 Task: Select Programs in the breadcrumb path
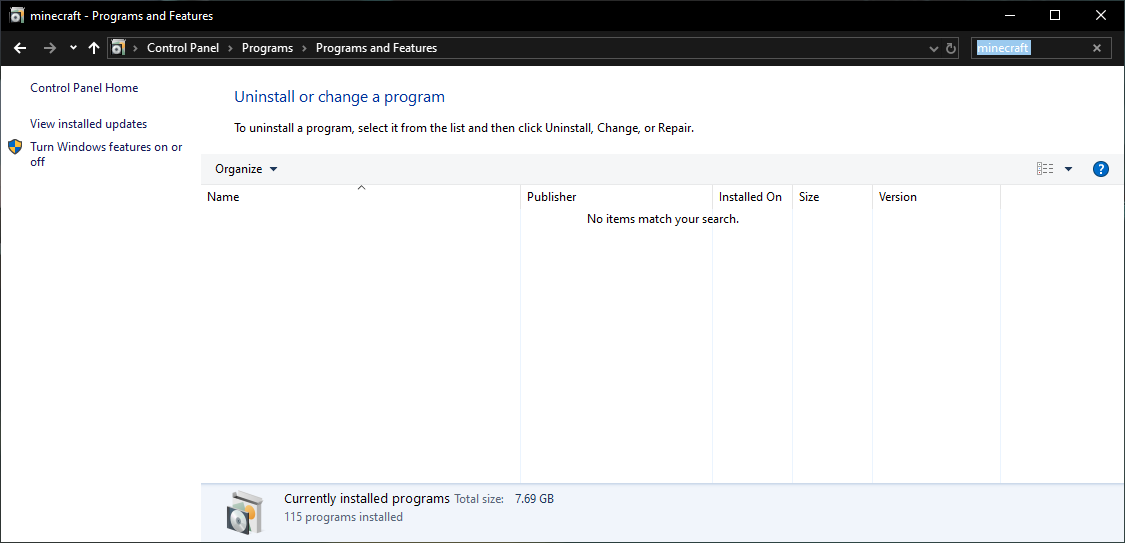pos(268,48)
